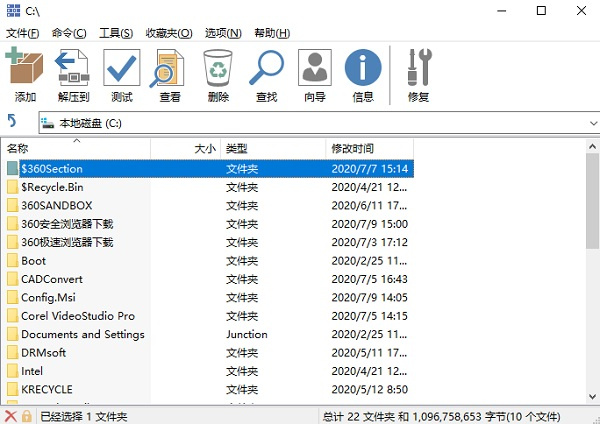Sort by Size (大小) column header
This screenshot has height=424, width=600.
point(186,148)
